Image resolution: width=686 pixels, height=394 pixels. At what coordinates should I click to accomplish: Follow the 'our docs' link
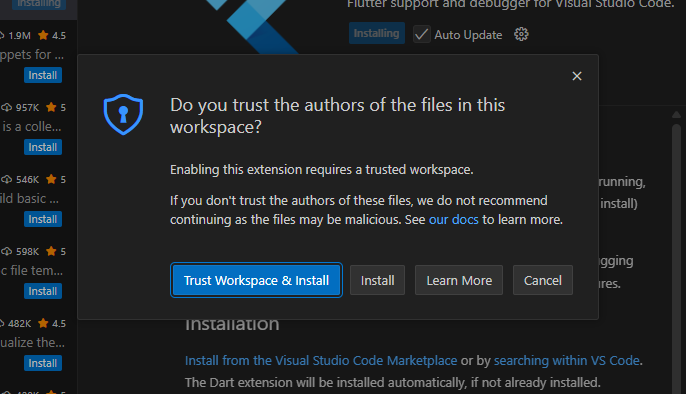pos(454,220)
